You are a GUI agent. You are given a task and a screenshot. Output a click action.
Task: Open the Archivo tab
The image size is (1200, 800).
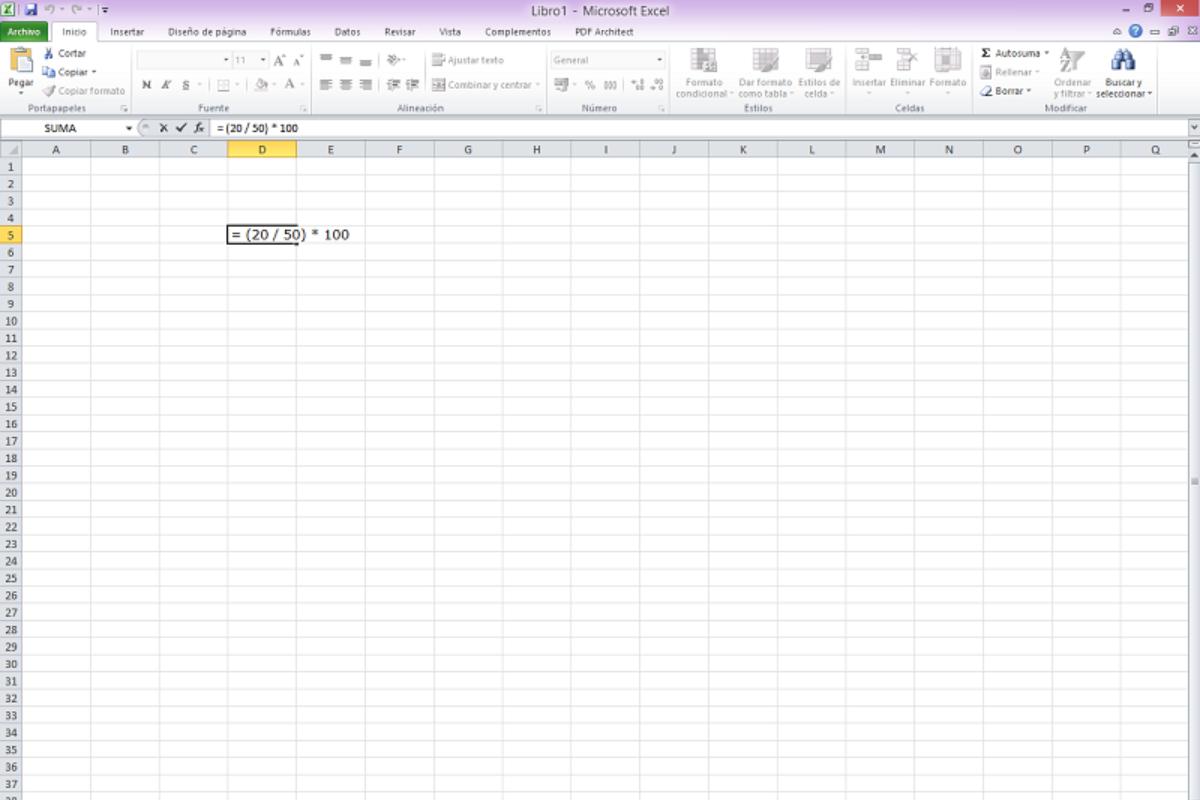(x=23, y=32)
